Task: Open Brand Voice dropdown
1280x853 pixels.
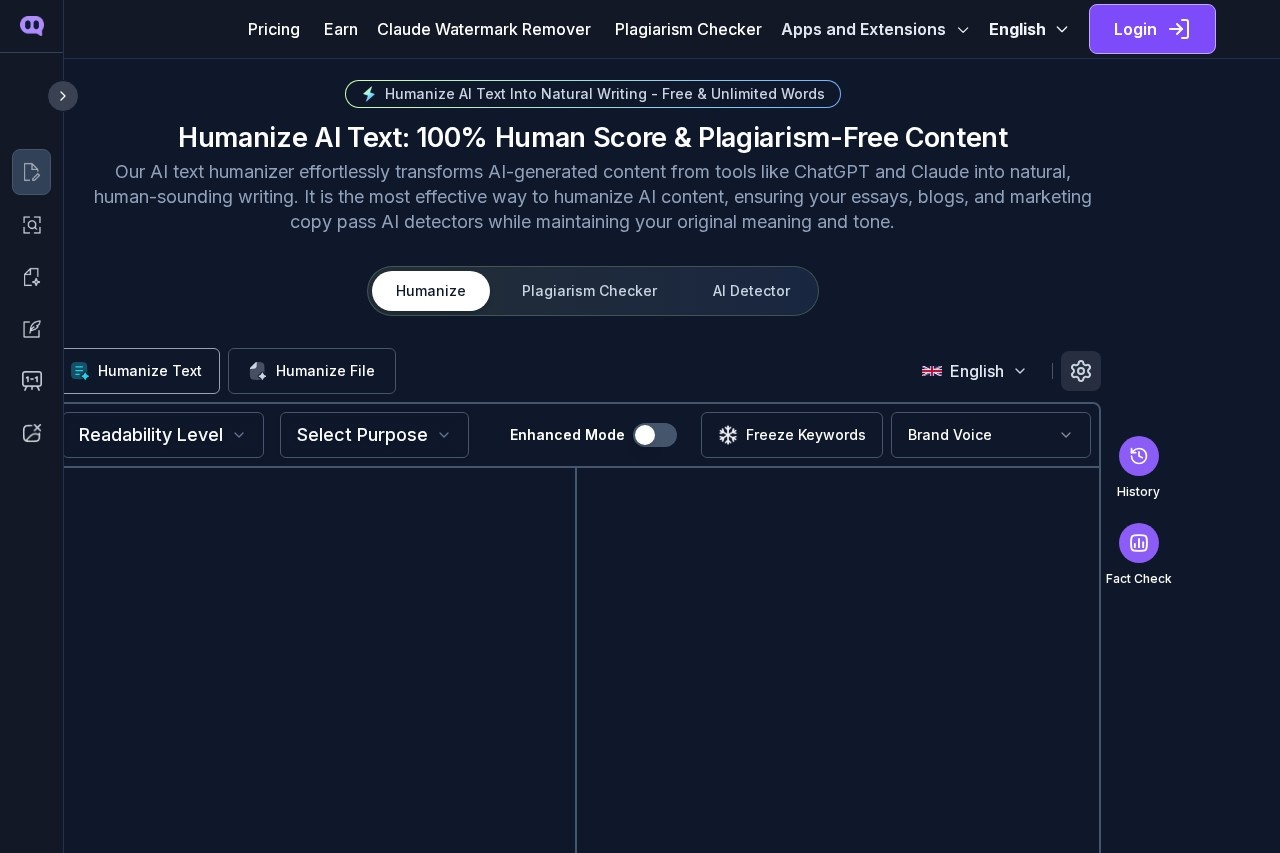Action: pyautogui.click(x=991, y=435)
